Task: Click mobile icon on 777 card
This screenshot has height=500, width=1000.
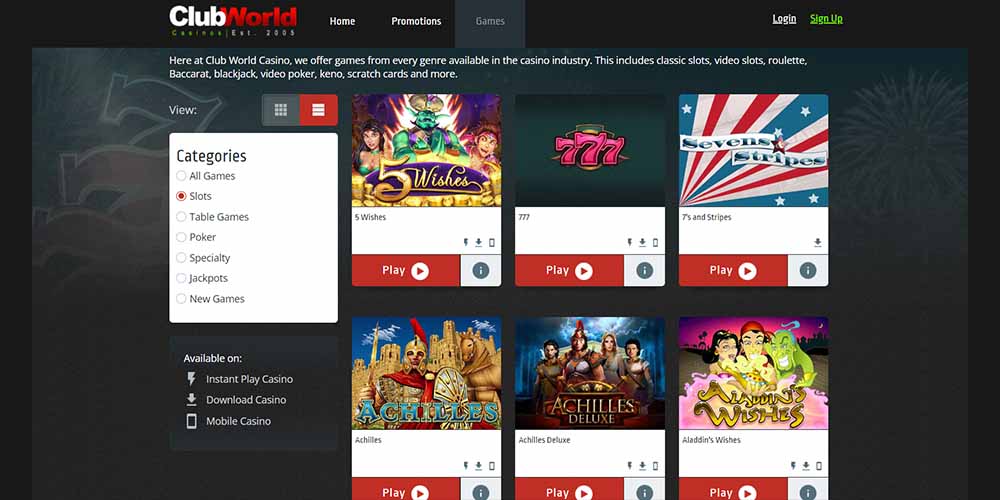Action: point(656,243)
